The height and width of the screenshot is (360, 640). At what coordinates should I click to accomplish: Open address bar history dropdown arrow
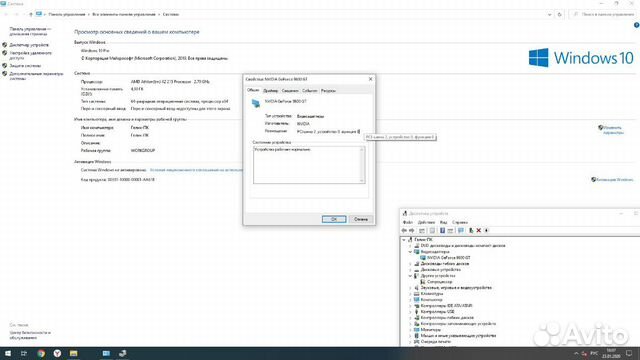[549, 14]
